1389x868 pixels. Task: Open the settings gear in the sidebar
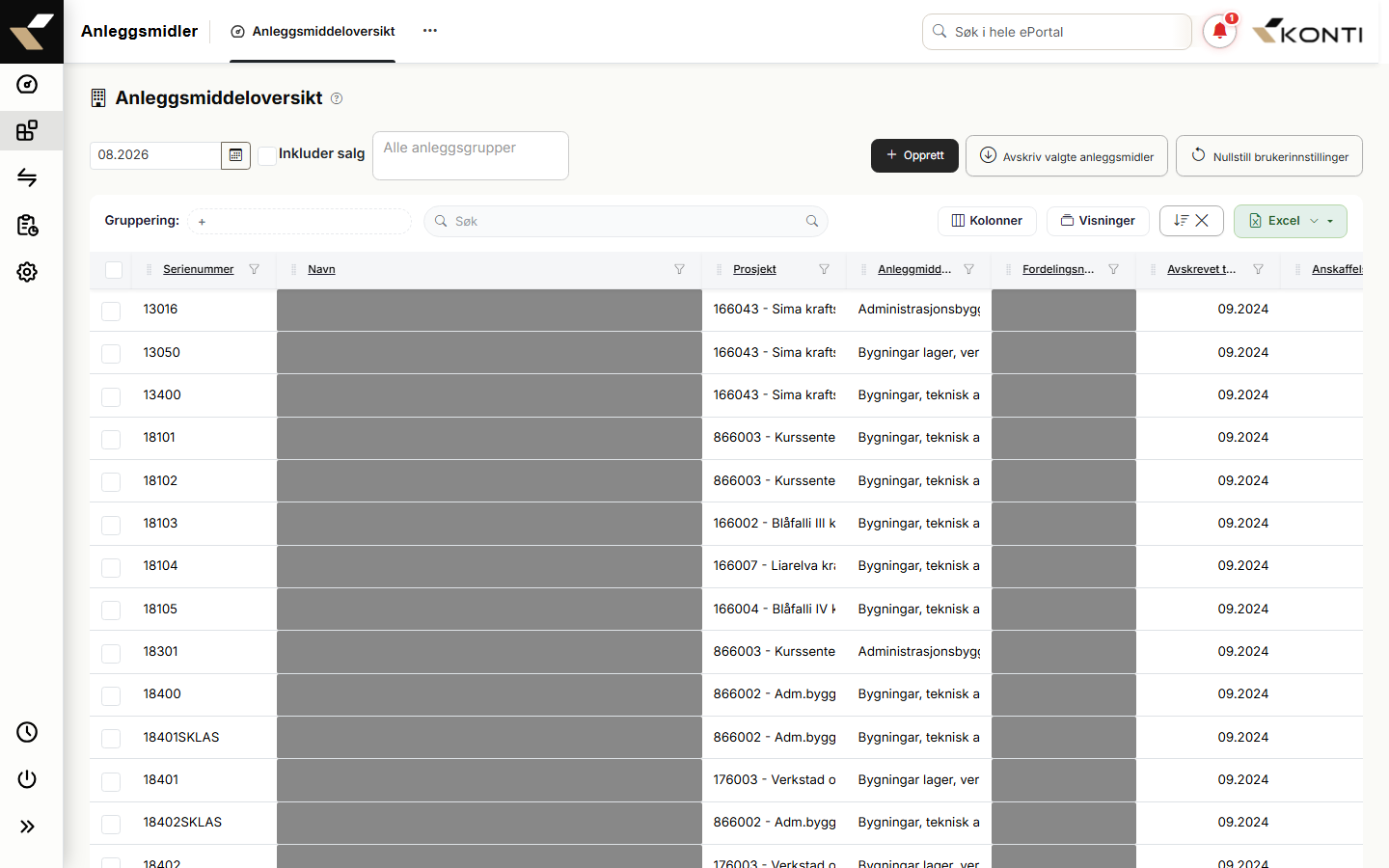(x=27, y=272)
